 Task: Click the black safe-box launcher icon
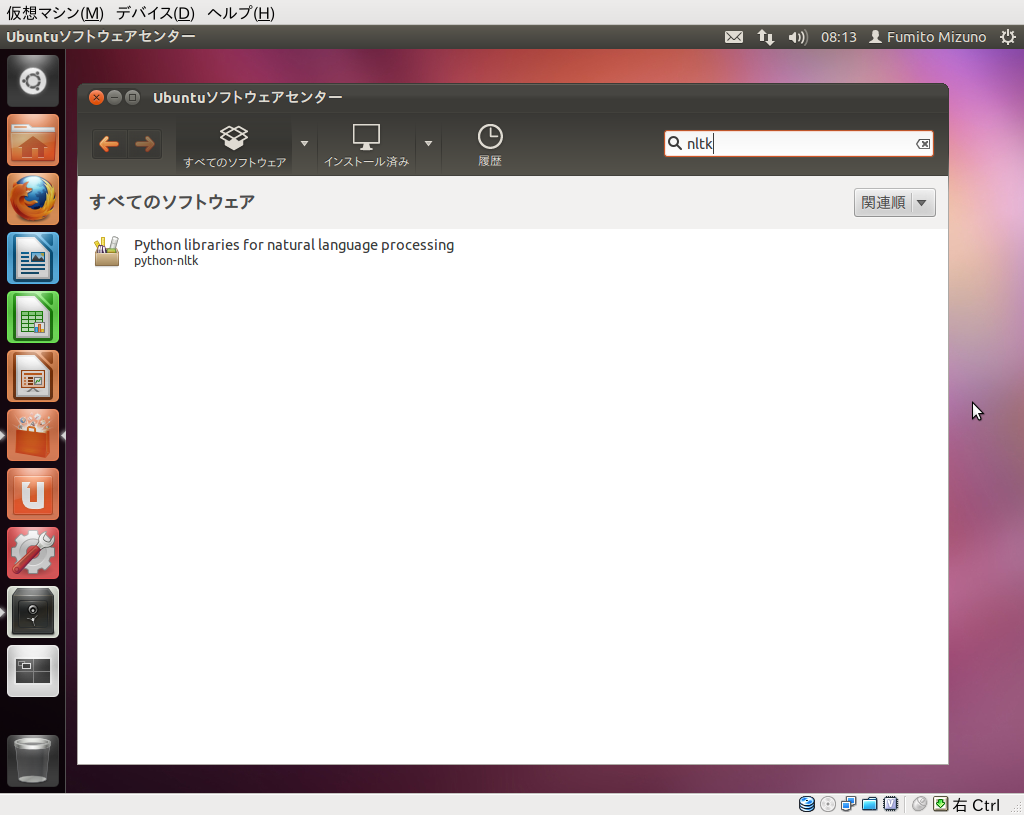[x=33, y=612]
